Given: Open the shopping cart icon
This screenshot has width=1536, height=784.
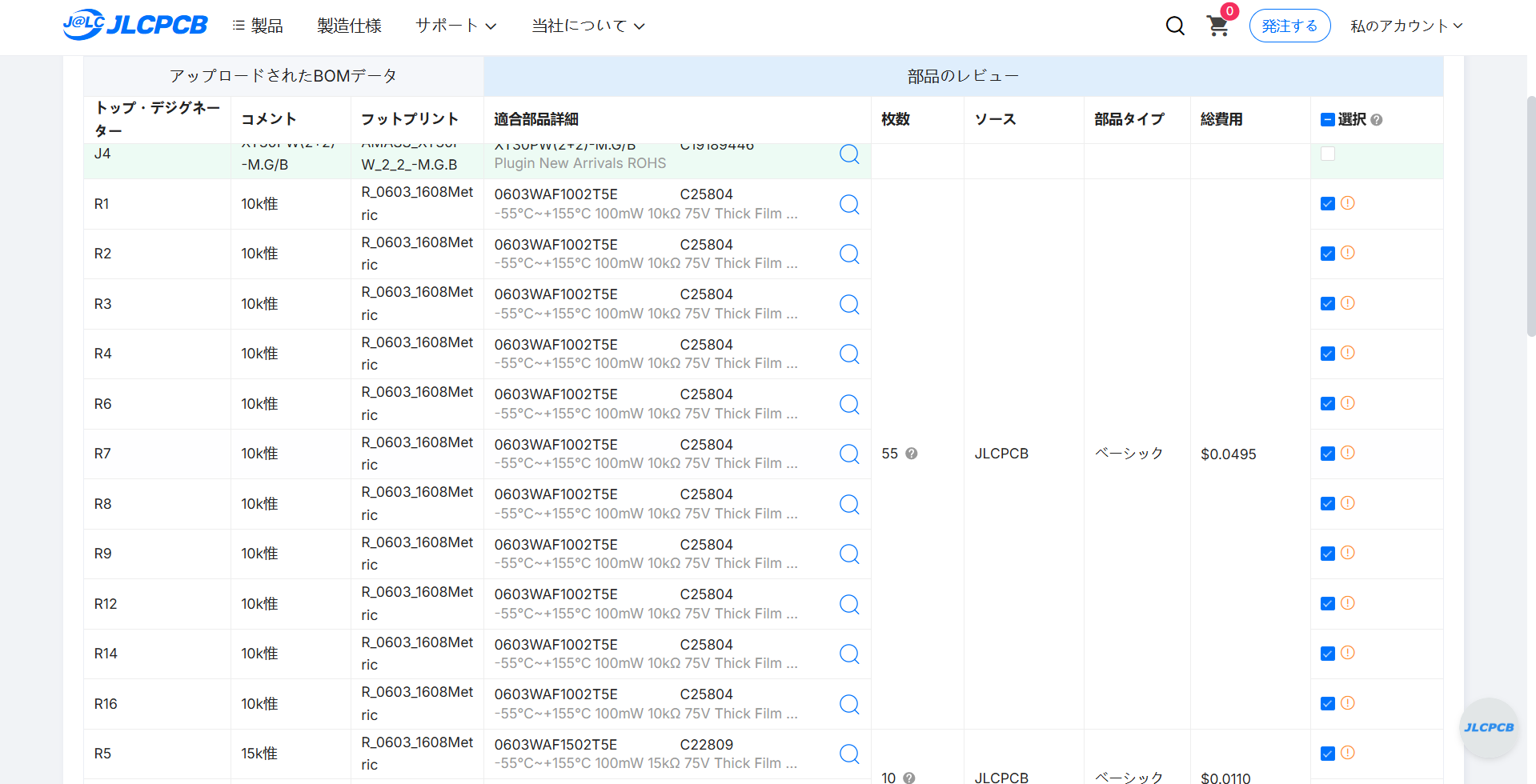Looking at the screenshot, I should click(x=1218, y=26).
